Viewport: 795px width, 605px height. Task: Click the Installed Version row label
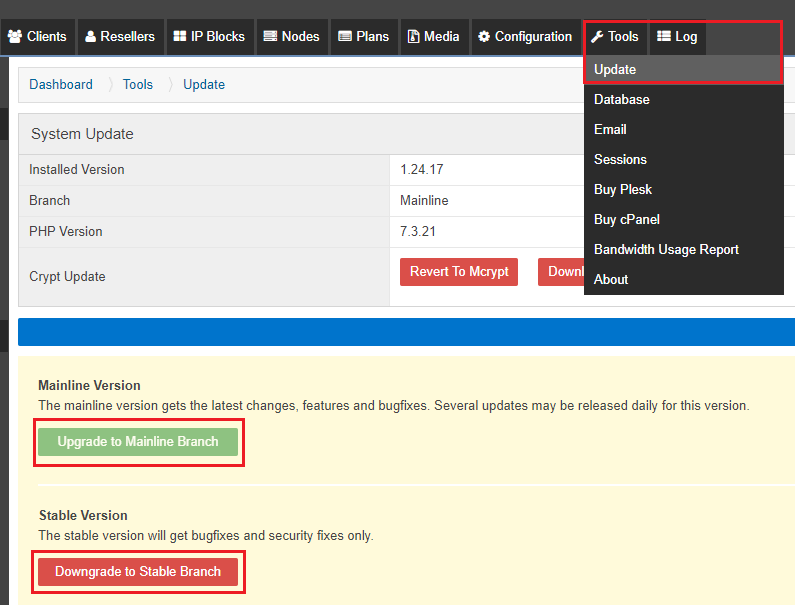point(77,169)
